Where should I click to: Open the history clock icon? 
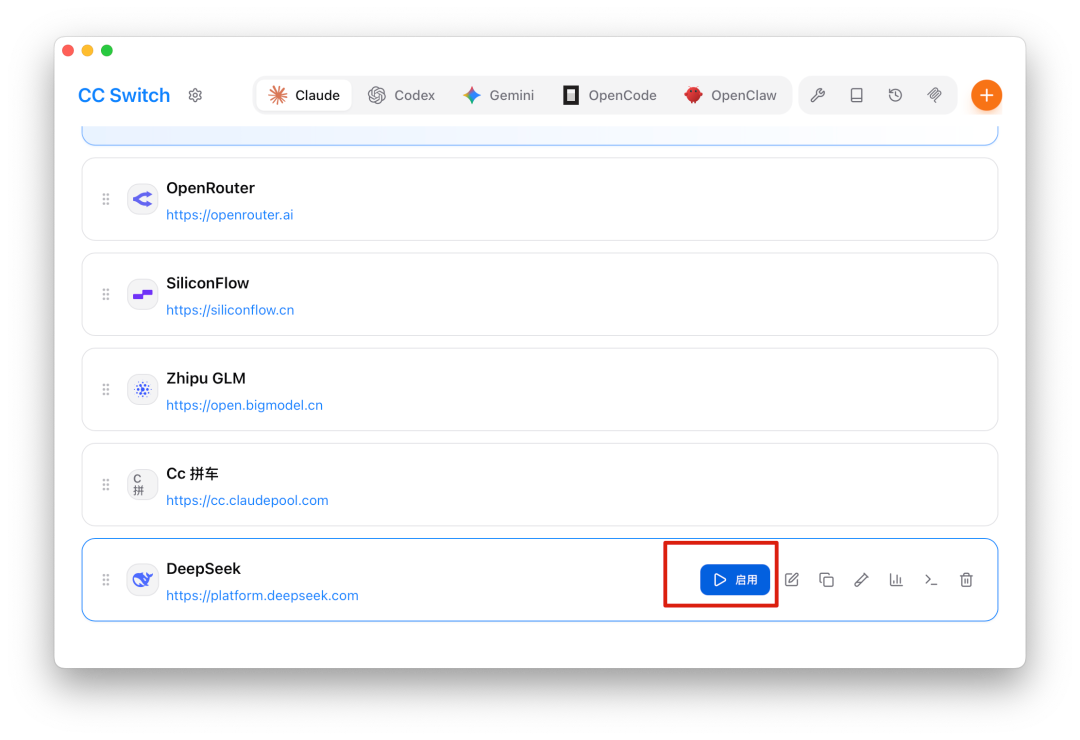[x=895, y=95]
